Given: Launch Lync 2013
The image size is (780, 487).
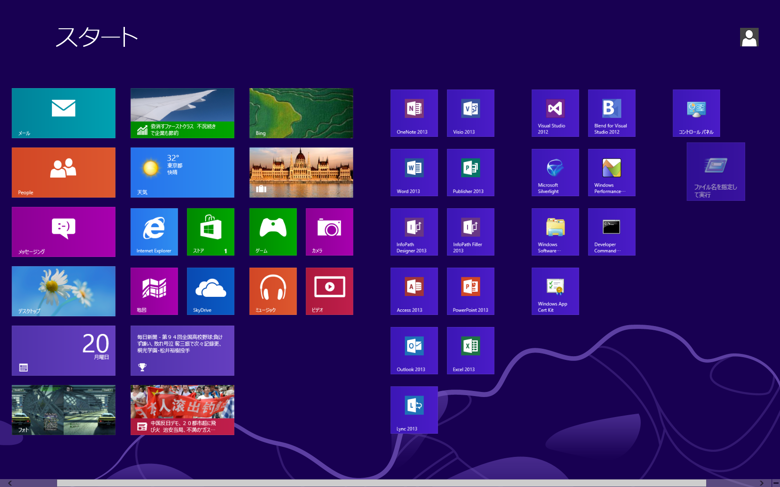Looking at the screenshot, I should (x=414, y=410).
